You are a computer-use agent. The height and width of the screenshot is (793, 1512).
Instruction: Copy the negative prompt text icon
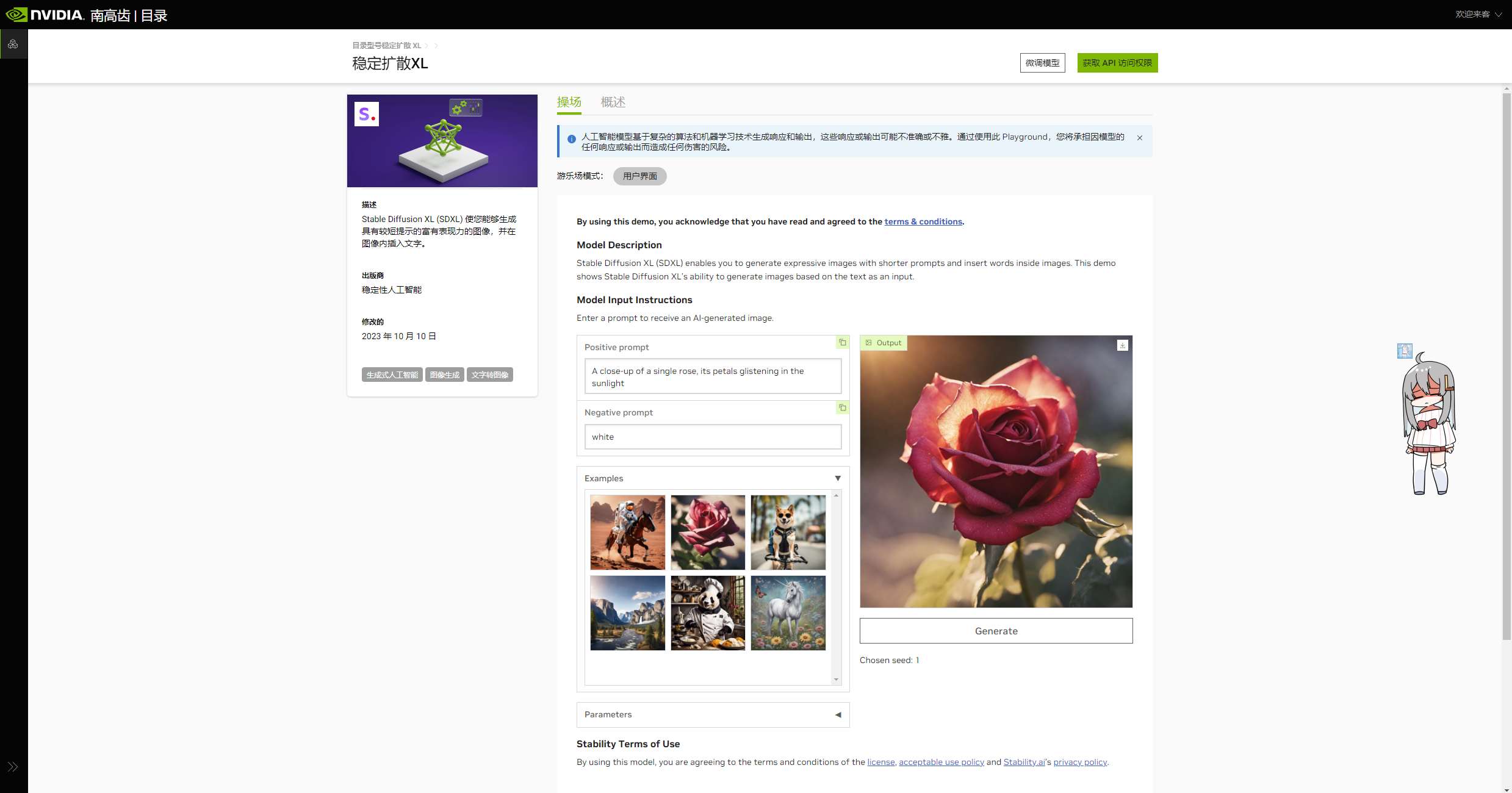coord(843,408)
